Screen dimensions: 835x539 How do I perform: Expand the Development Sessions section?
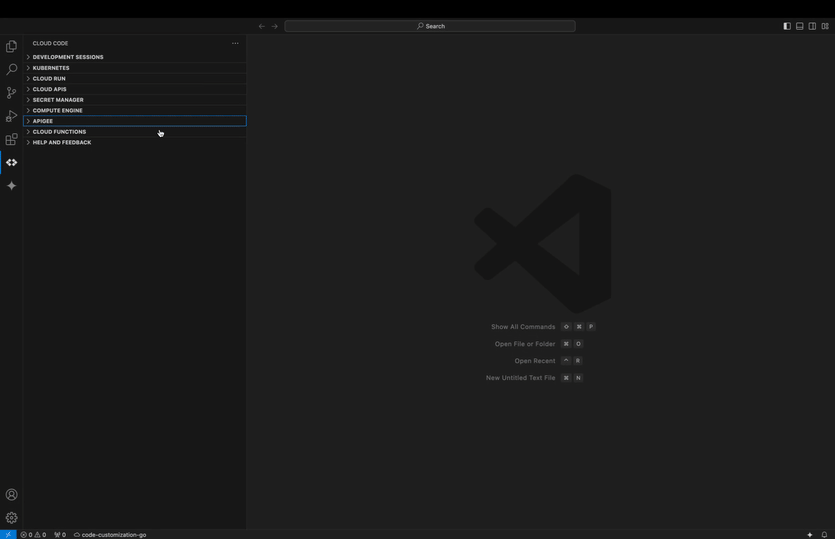click(135, 57)
